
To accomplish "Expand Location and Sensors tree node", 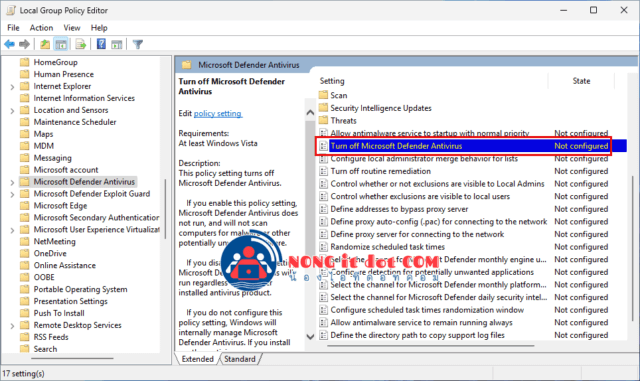I will tap(12, 110).
